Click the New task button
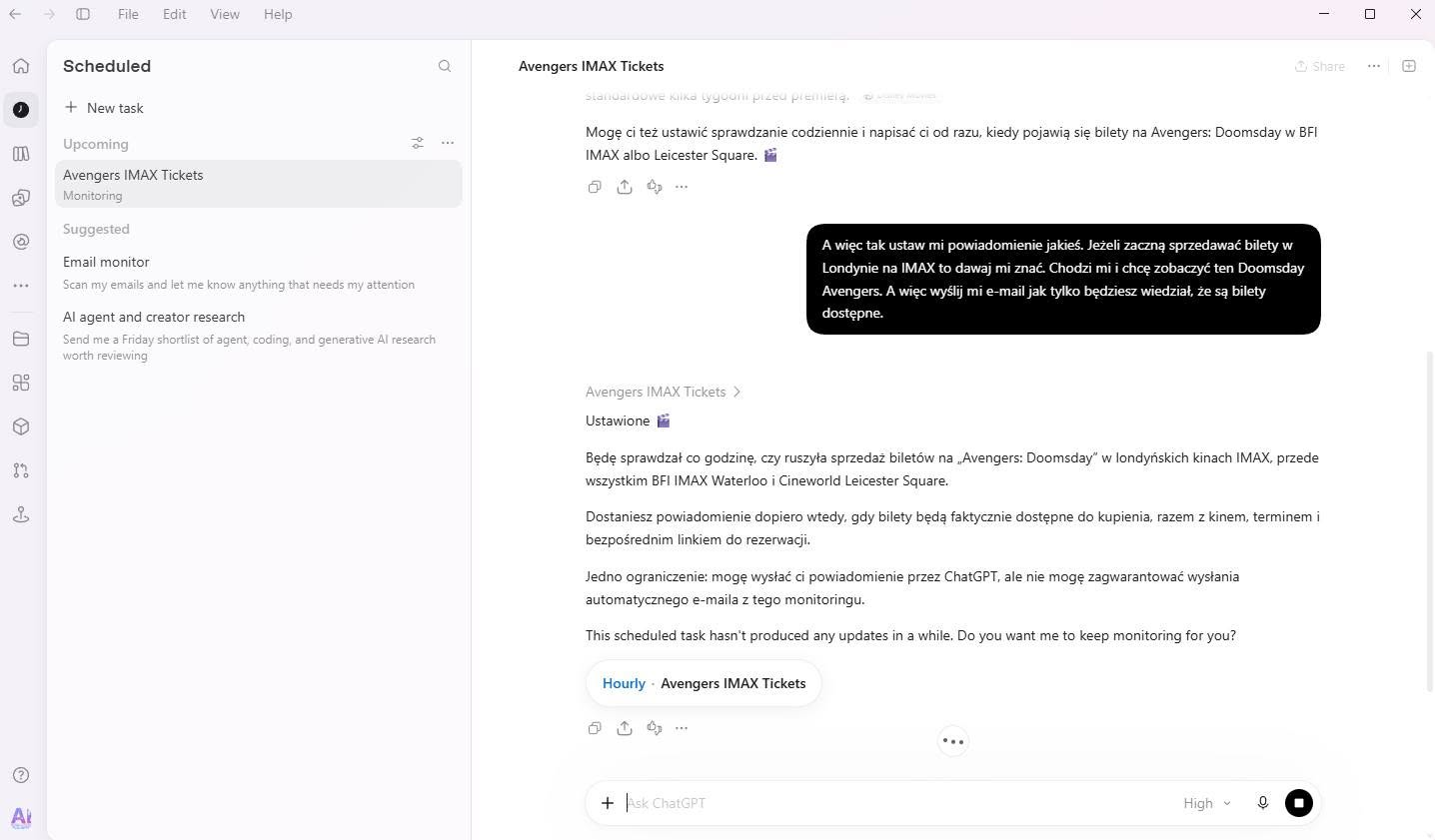This screenshot has width=1435, height=840. point(104,108)
